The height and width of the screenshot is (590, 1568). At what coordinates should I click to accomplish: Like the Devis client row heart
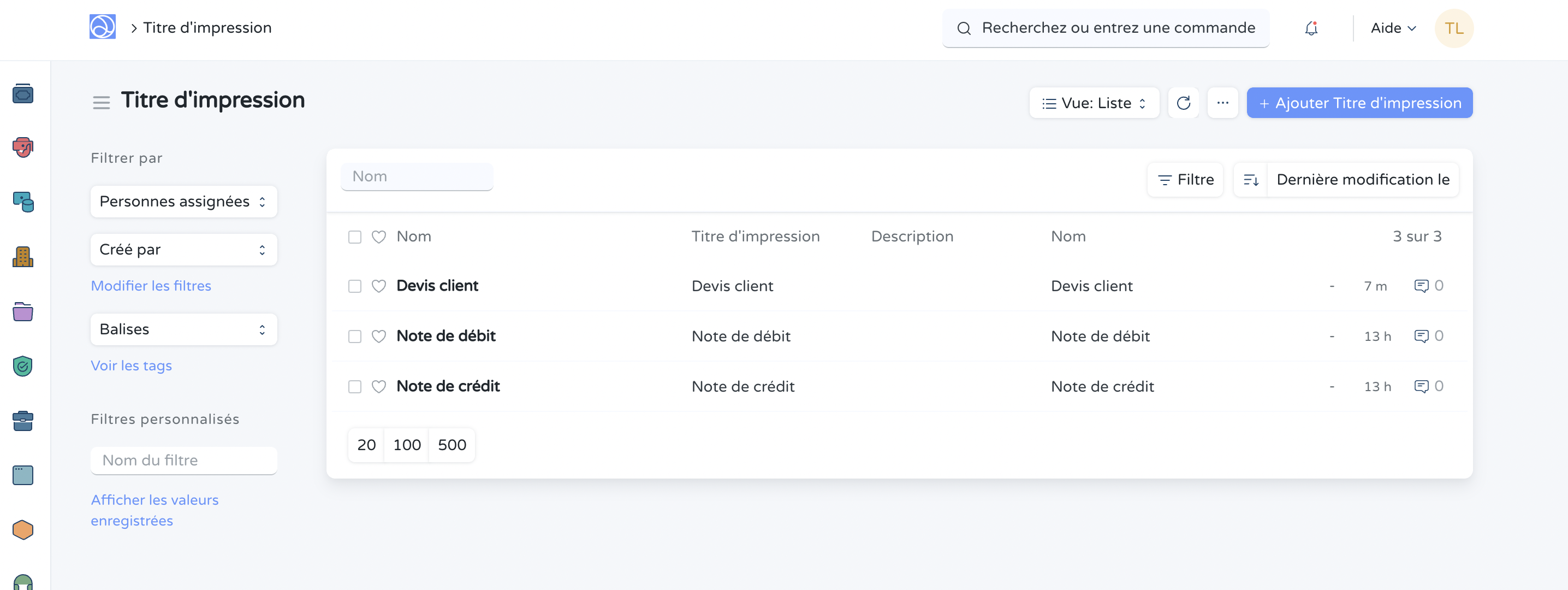point(378,286)
